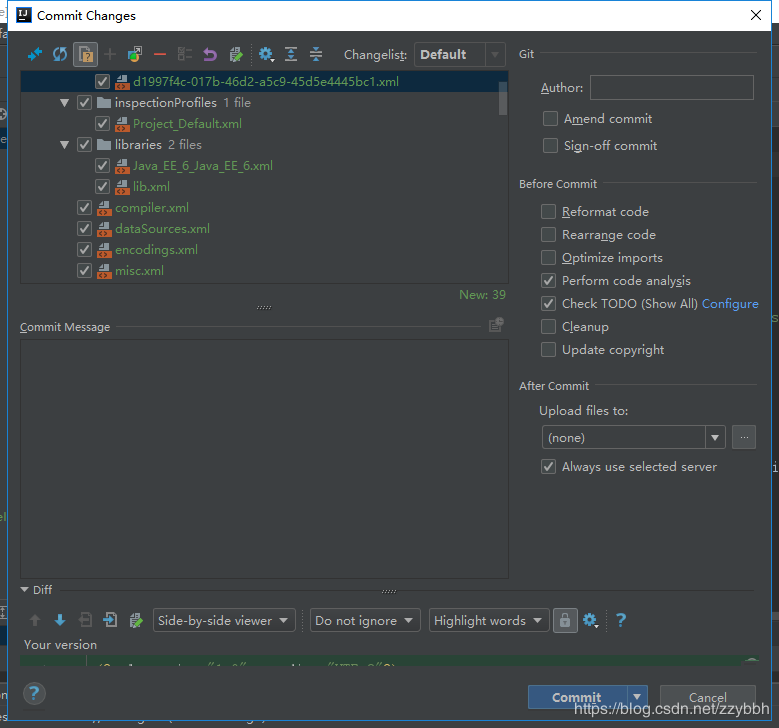Enable the Amend commit checkbox
Viewport: 779px width, 728px height.
[550, 119]
